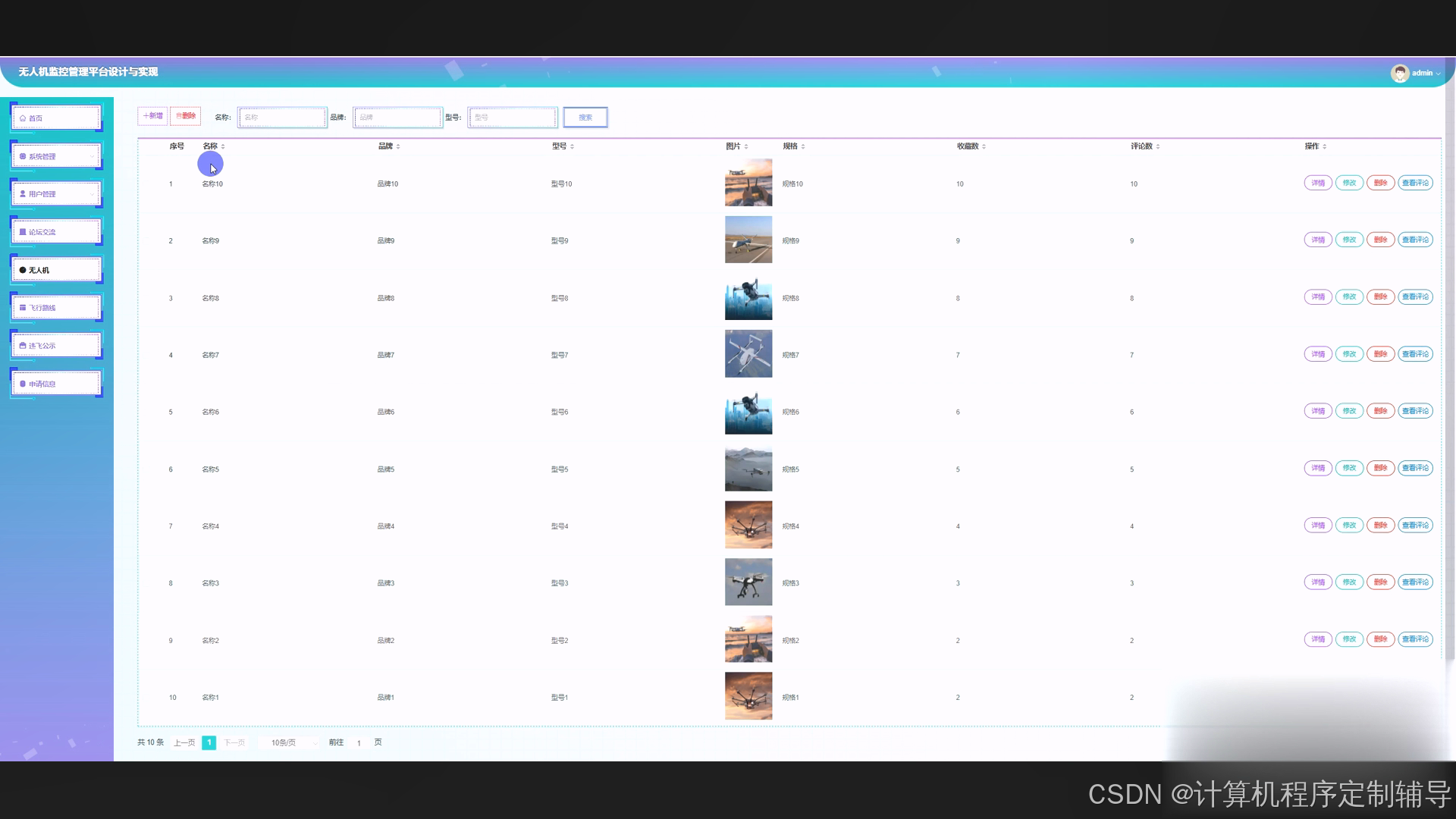Viewport: 1456px width, 819px height.
Task: Click the 品牌 search input field
Action: [x=397, y=118]
